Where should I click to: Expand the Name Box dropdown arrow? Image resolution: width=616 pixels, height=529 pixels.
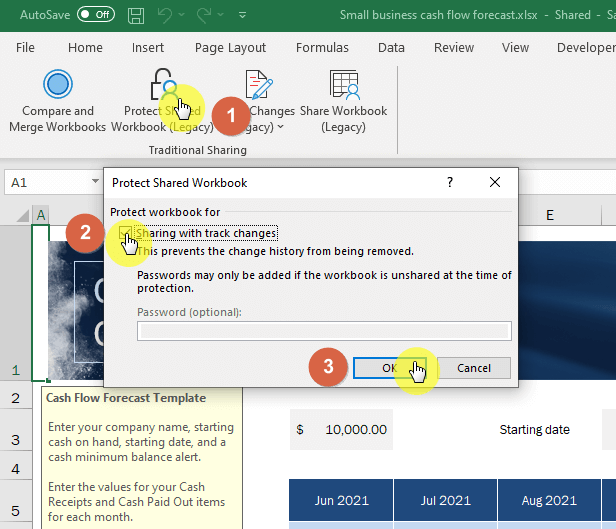click(x=95, y=181)
